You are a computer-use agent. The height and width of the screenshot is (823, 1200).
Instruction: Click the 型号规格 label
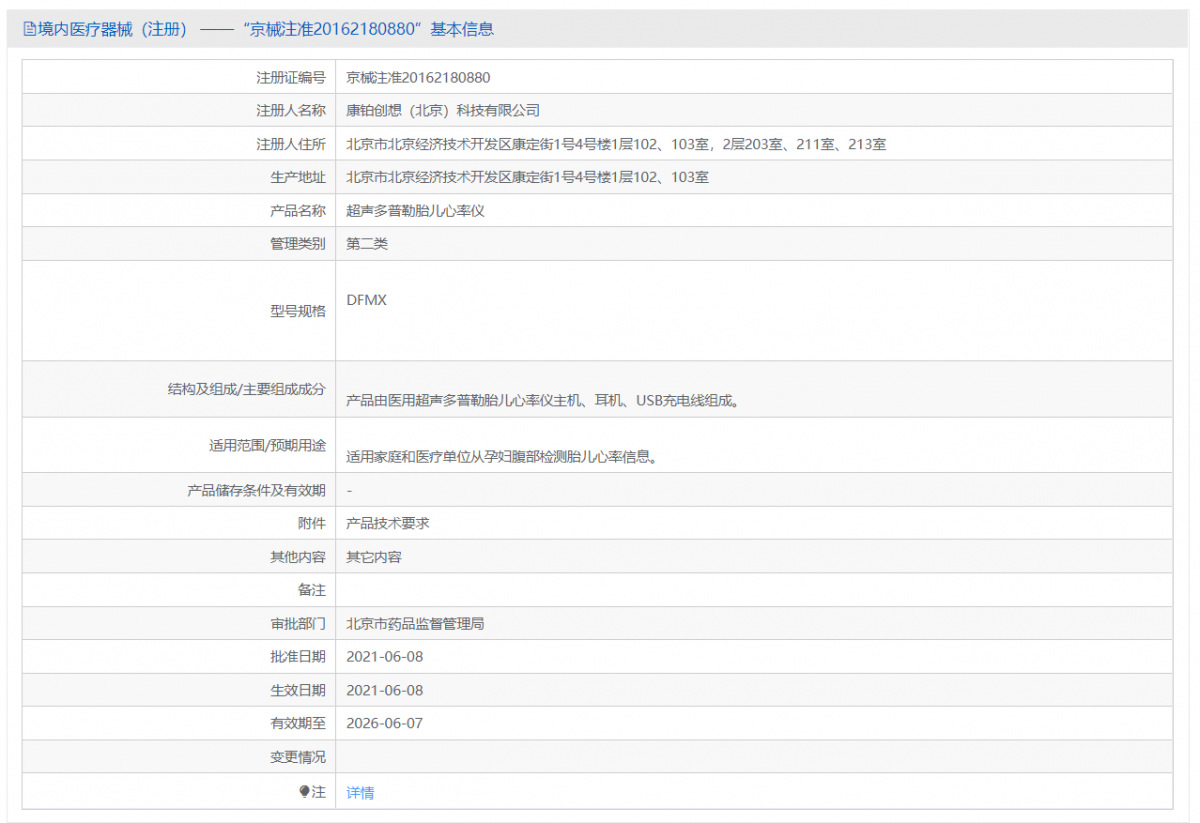(298, 311)
